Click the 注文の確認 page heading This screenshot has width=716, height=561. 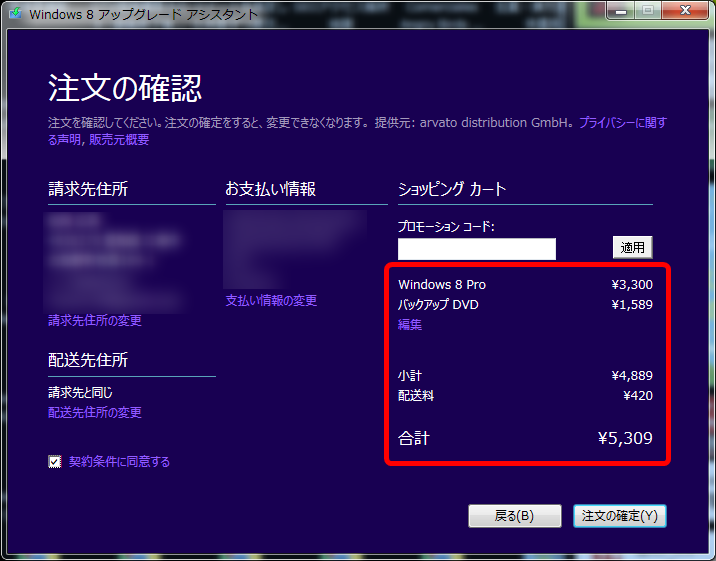tap(126, 87)
